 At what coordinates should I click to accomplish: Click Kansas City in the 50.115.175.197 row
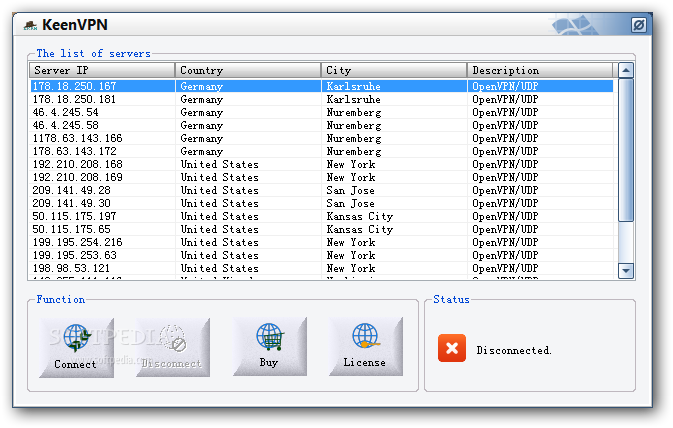360,216
